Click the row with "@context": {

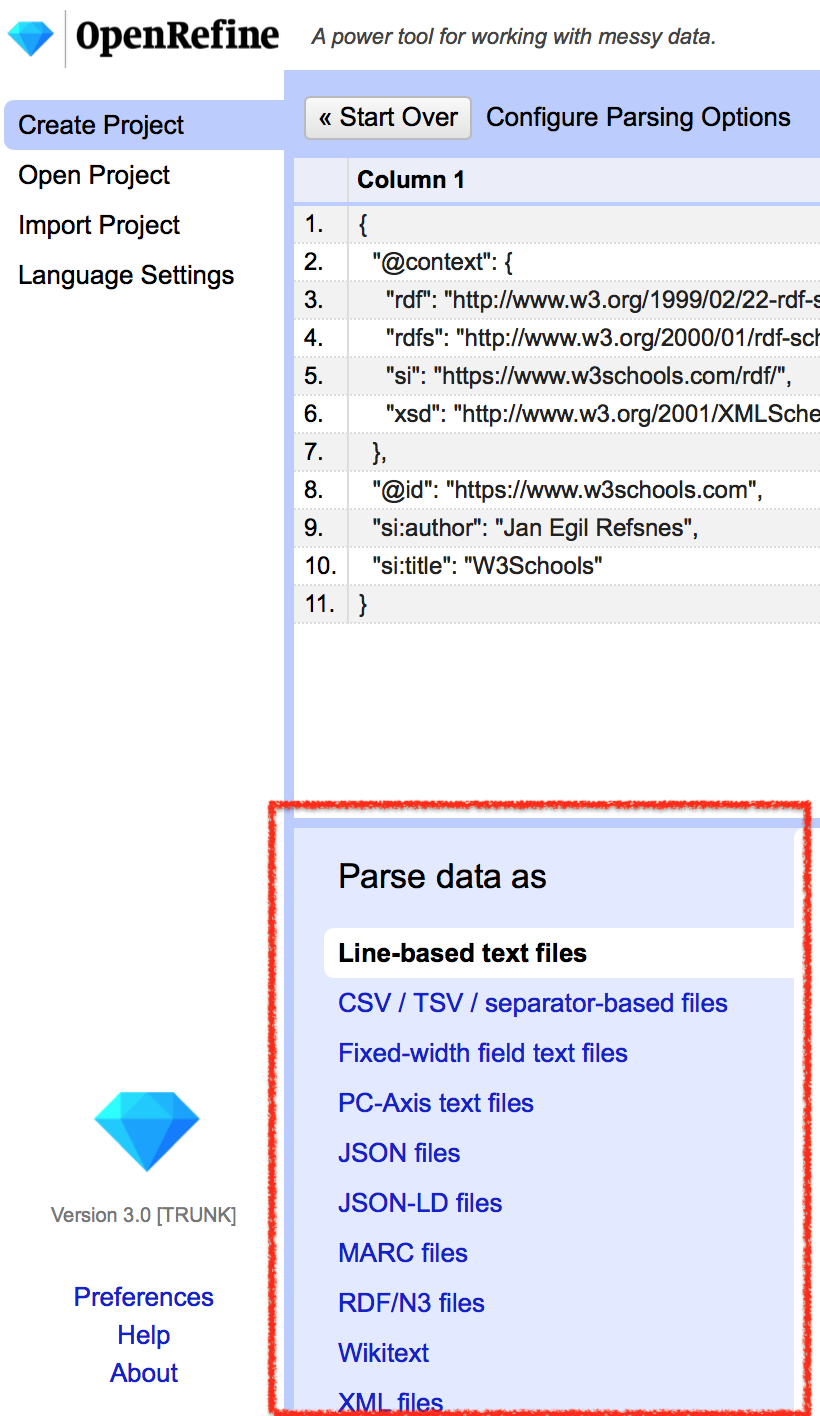[x=557, y=262]
